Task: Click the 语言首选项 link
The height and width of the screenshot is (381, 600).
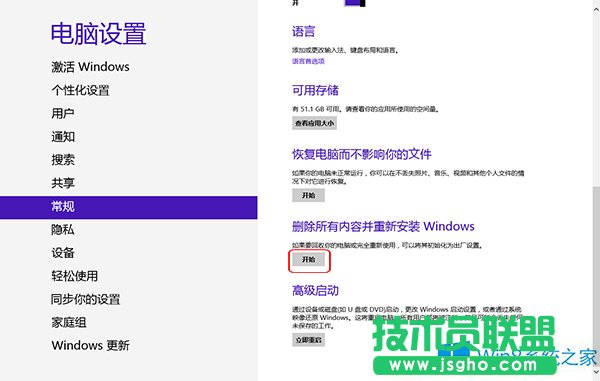Action: point(308,61)
